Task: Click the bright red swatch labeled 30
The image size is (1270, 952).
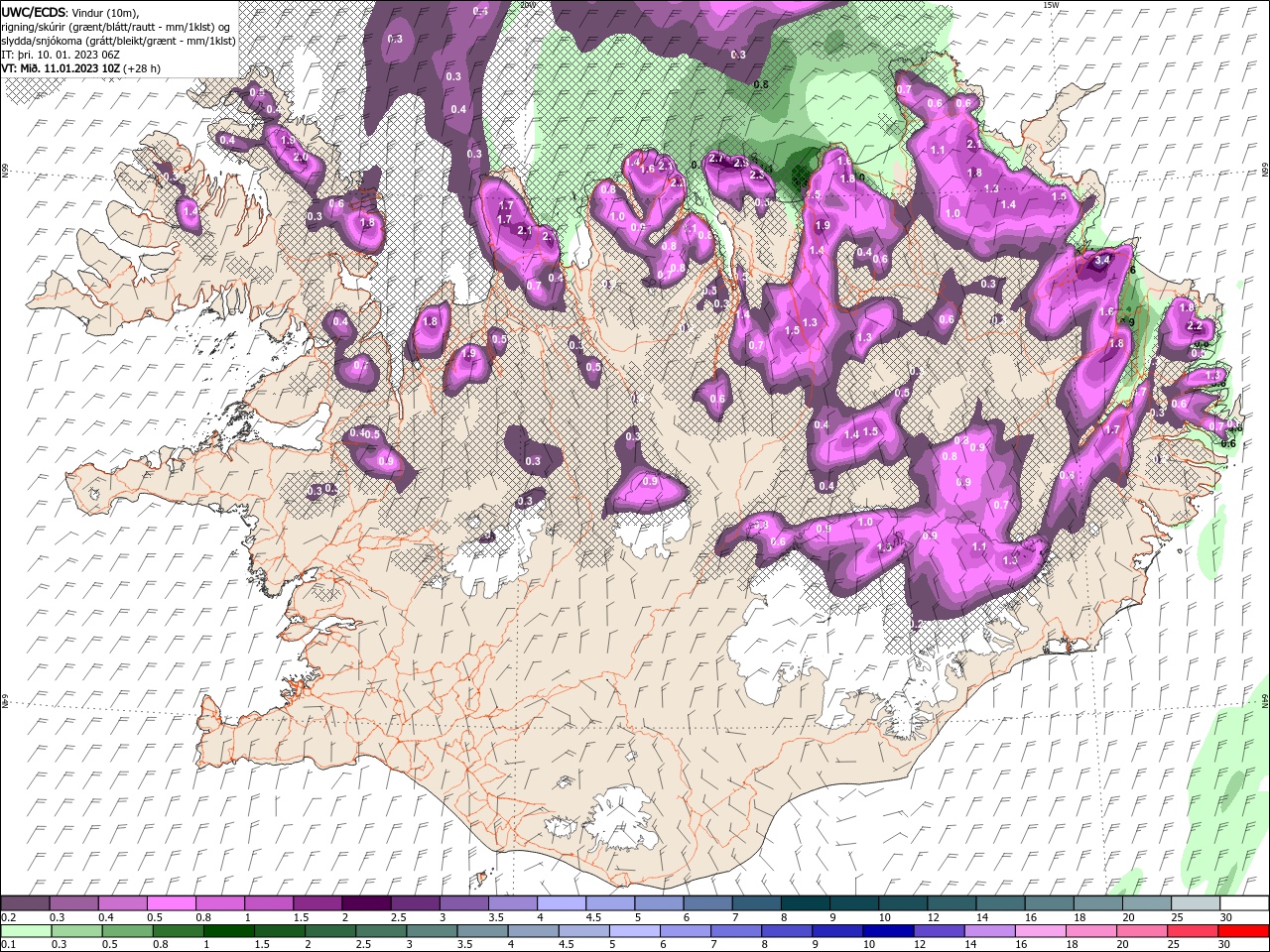Action: 1244,930
